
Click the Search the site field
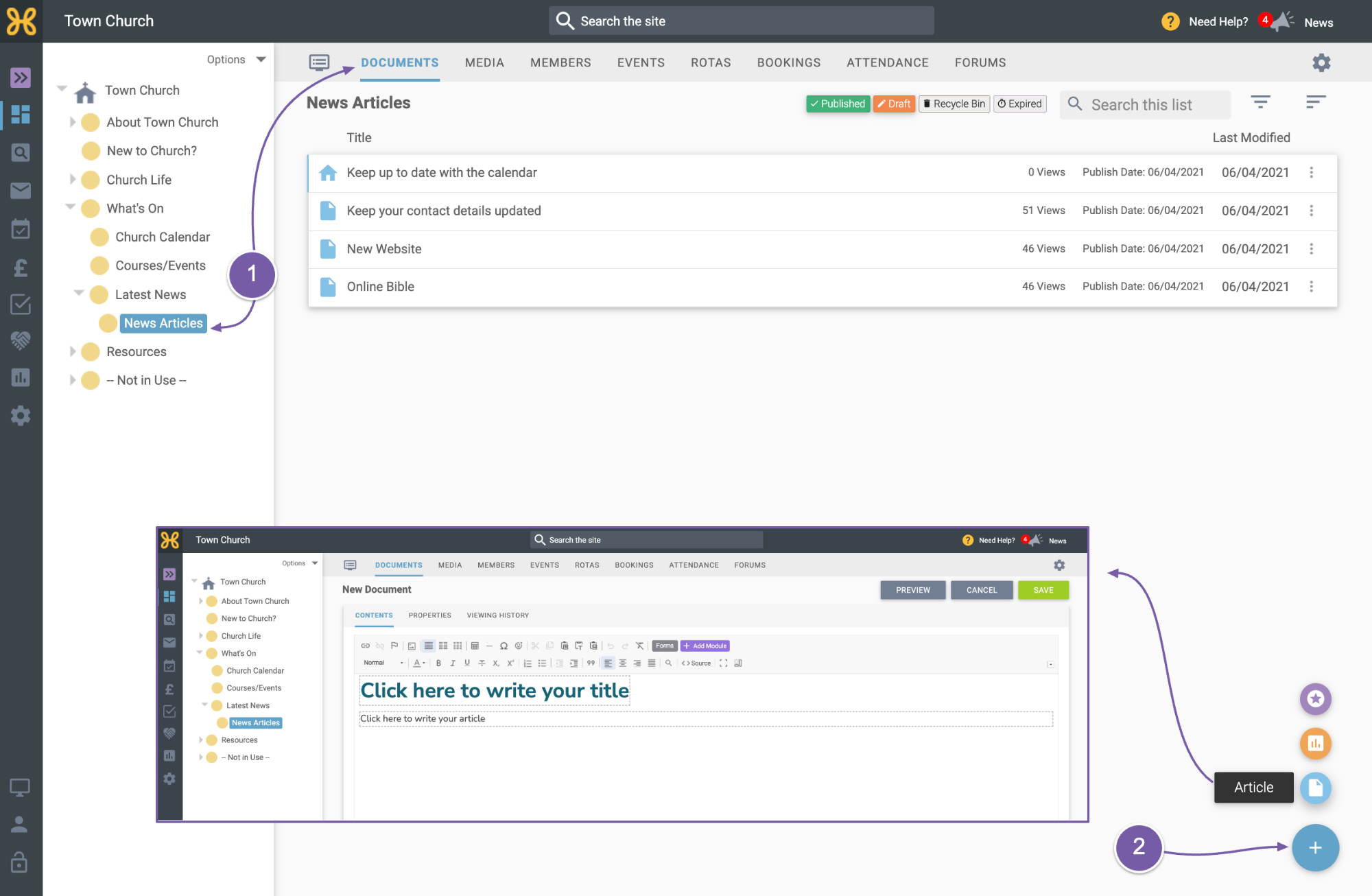[741, 21]
